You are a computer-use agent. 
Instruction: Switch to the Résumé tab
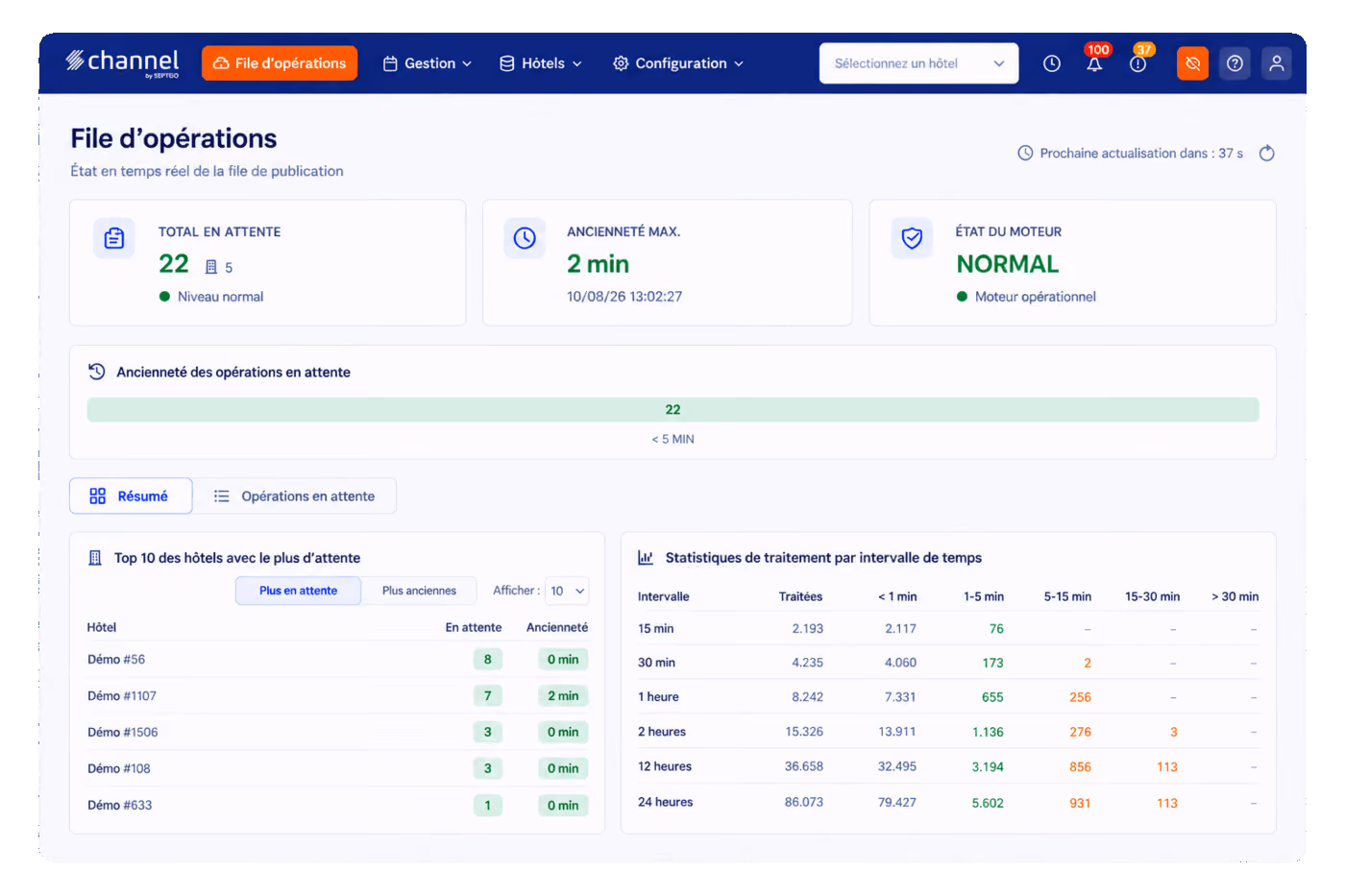[x=131, y=496]
